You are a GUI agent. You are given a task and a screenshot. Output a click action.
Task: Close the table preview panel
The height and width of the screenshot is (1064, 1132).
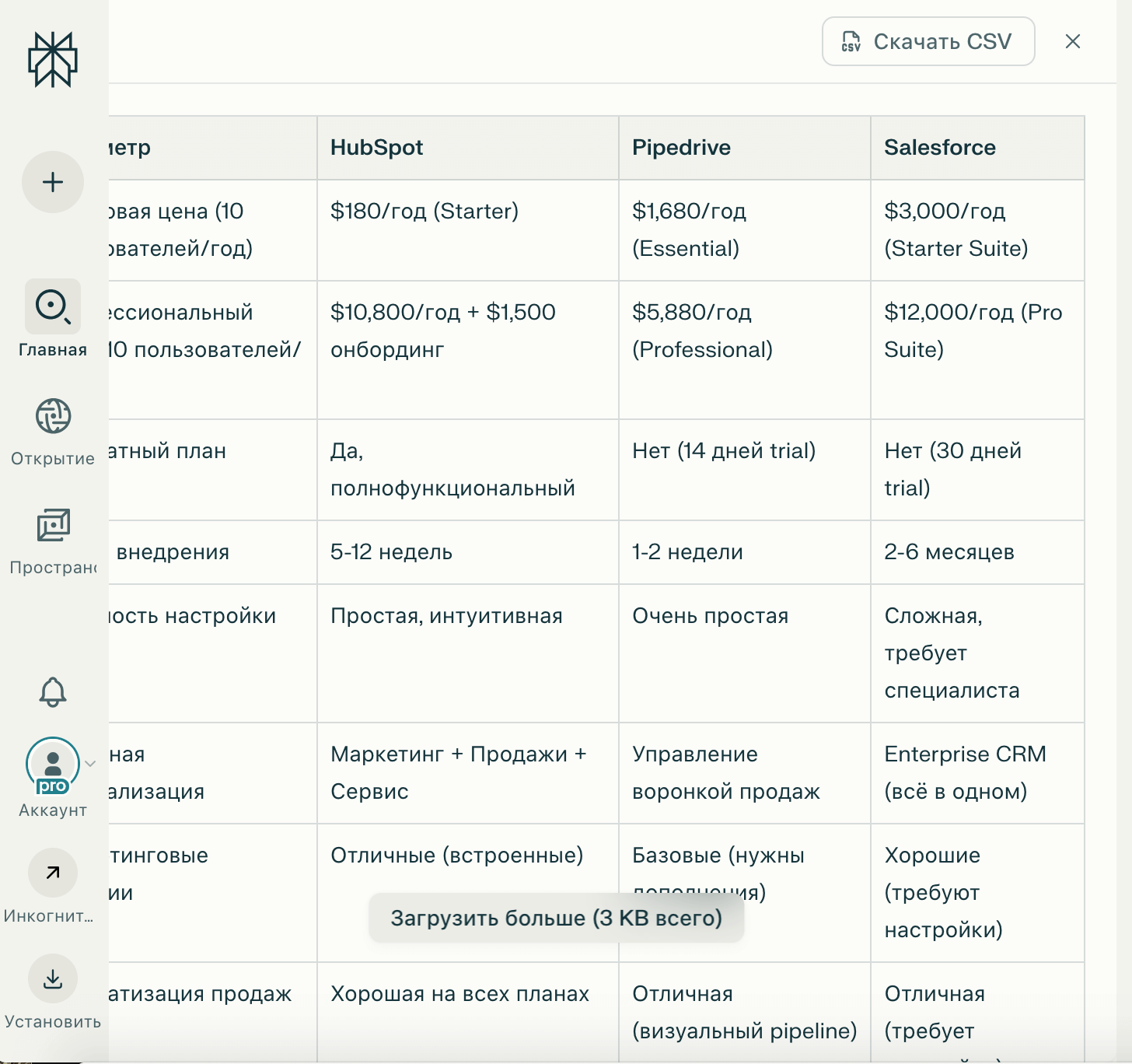coord(1073,41)
